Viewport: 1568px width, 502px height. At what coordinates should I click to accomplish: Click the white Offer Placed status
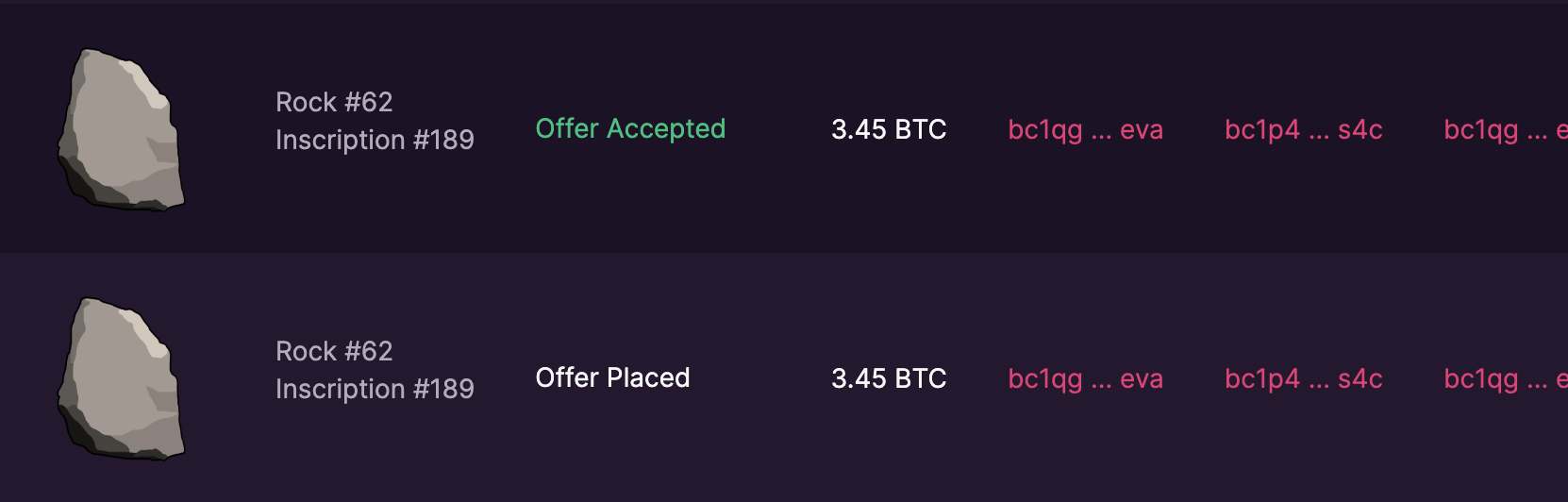pos(612,377)
